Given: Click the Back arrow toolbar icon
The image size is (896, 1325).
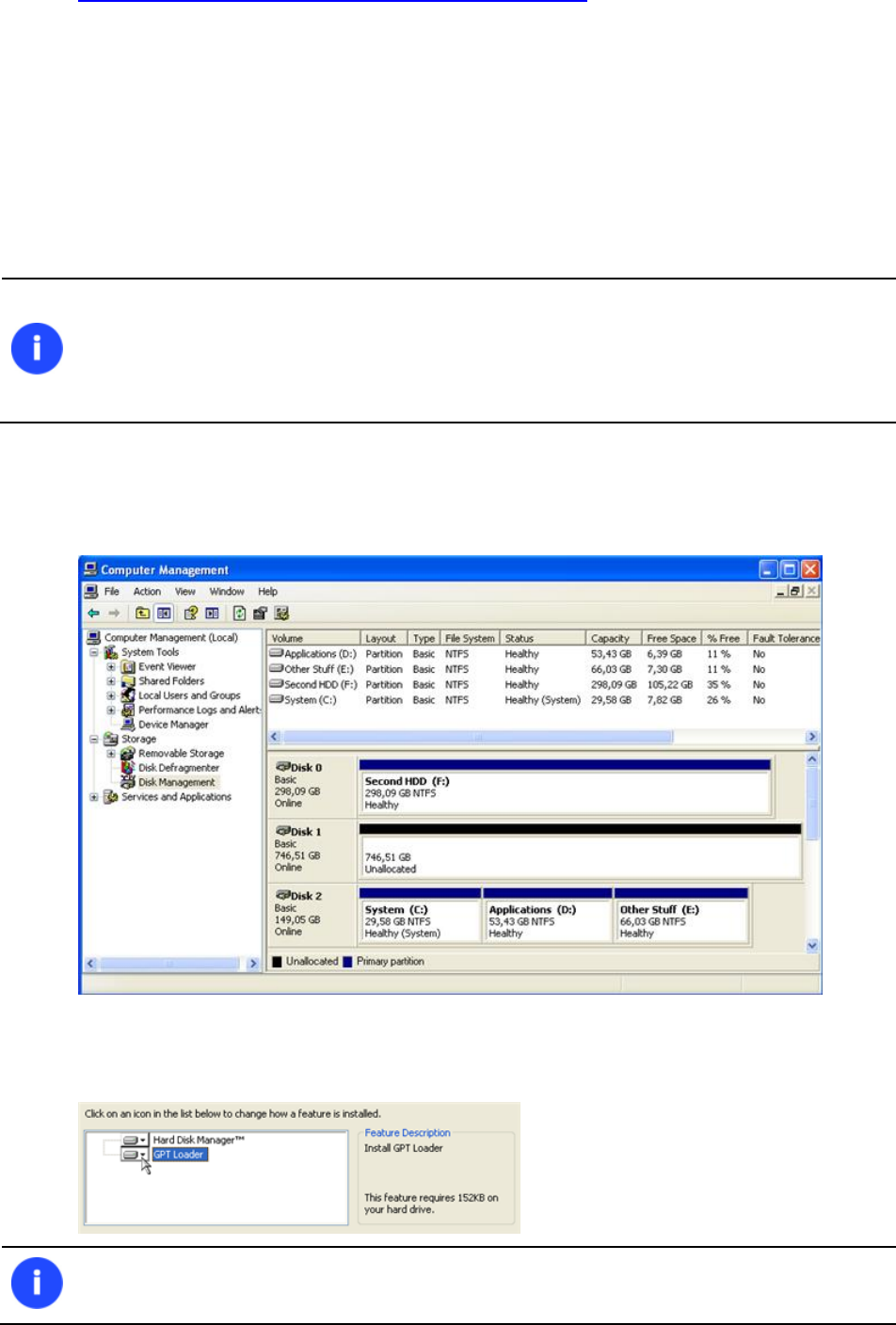Looking at the screenshot, I should [93, 614].
